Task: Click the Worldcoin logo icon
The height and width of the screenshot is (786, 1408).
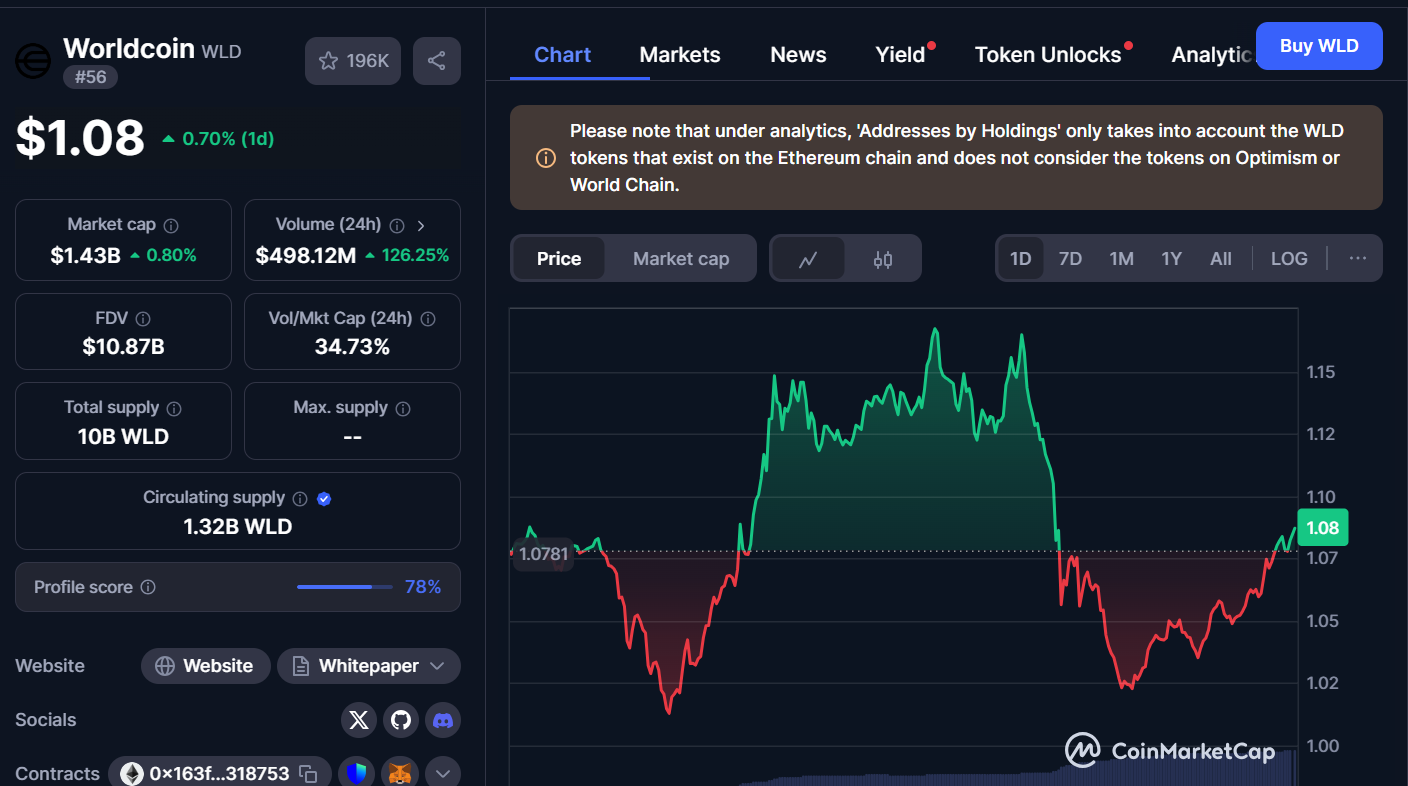Action: (x=33, y=61)
